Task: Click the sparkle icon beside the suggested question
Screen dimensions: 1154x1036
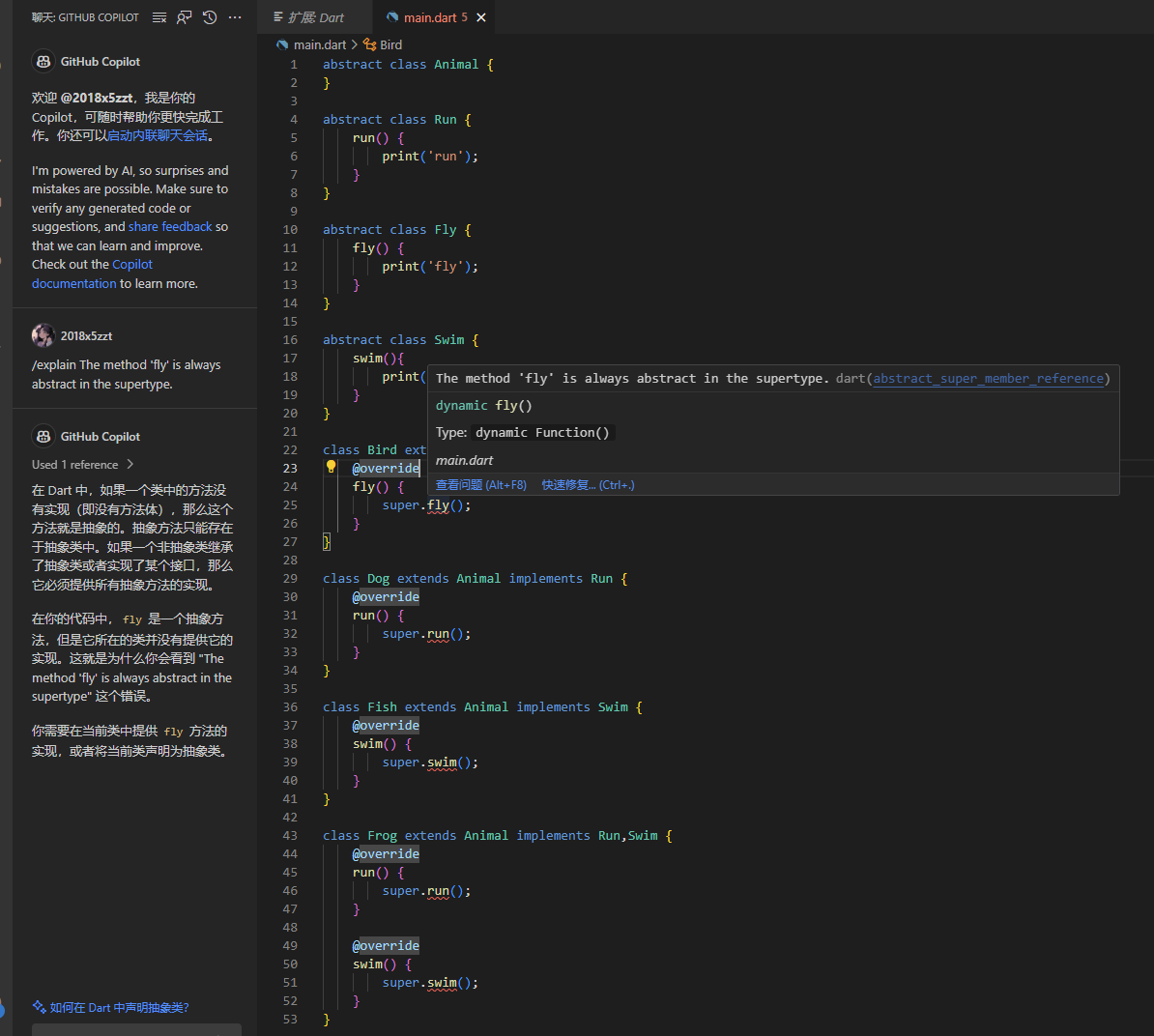Action: point(39,1007)
